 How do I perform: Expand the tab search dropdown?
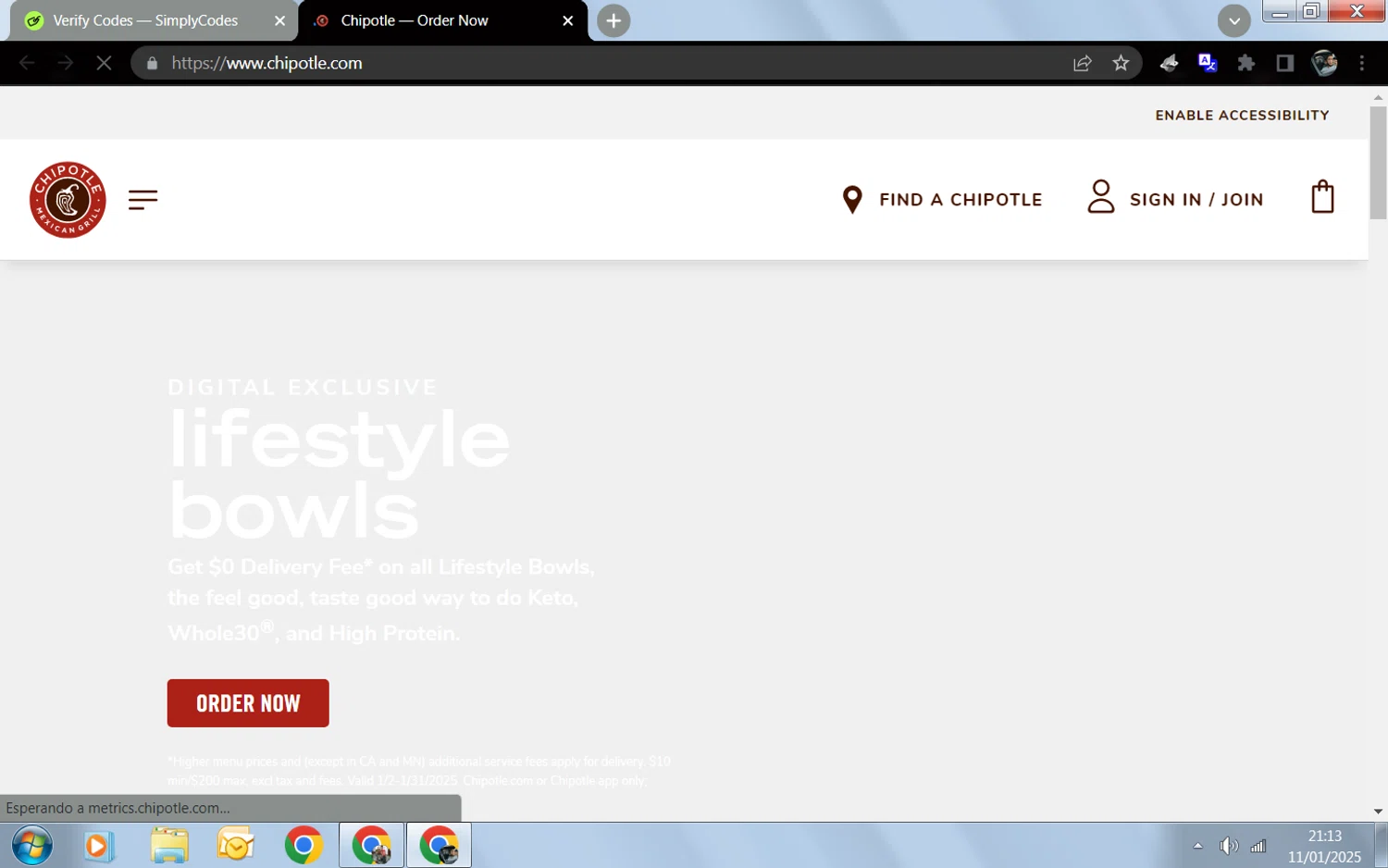[x=1233, y=20]
